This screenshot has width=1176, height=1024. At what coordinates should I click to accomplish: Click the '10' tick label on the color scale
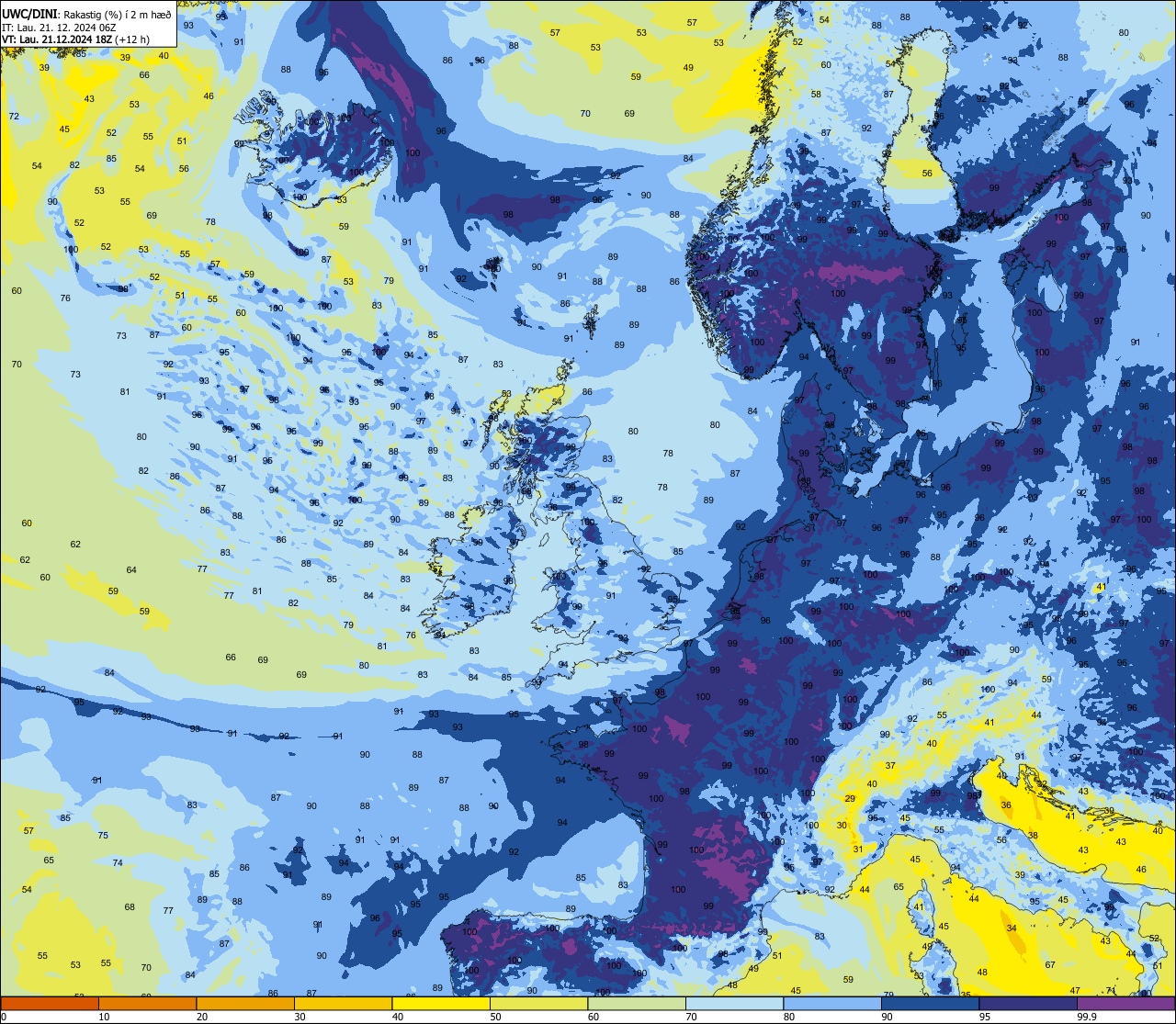106,1017
